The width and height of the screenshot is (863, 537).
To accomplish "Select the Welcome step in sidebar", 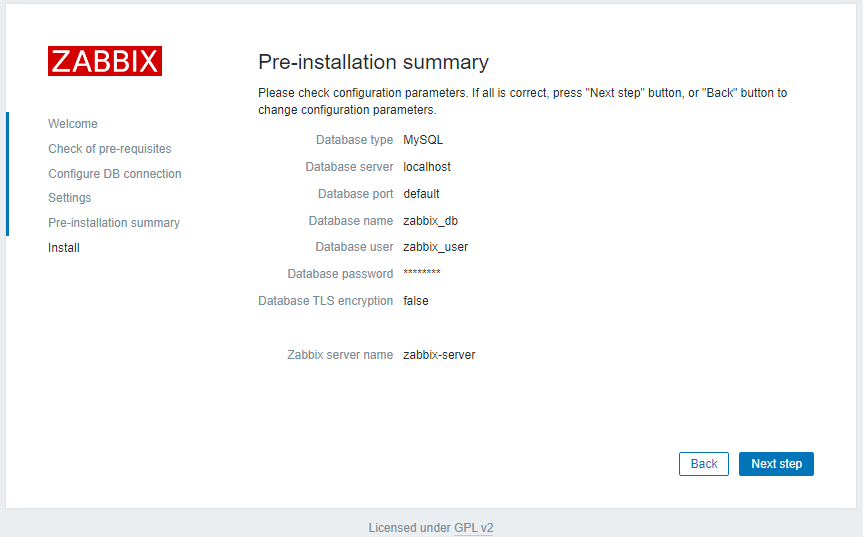I will [73, 124].
